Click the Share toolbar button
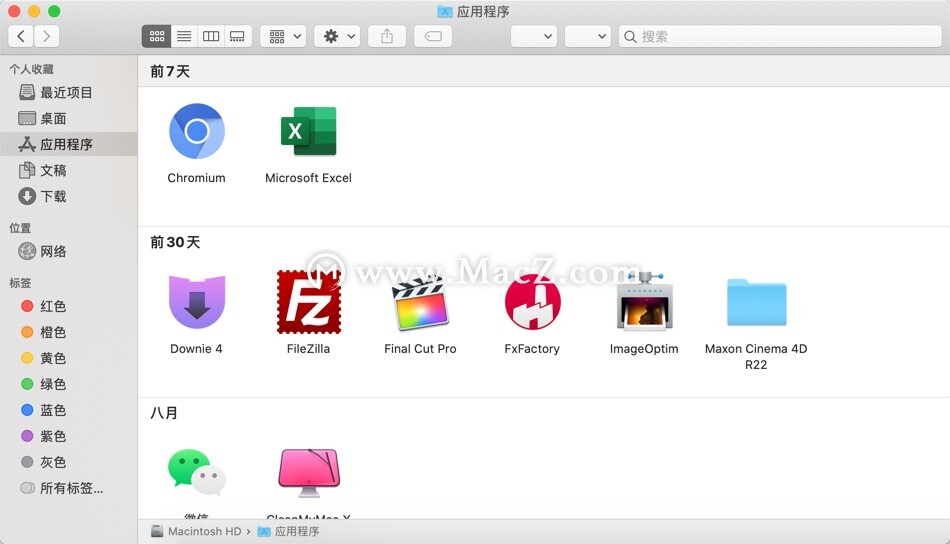The width and height of the screenshot is (950, 544). coord(387,36)
